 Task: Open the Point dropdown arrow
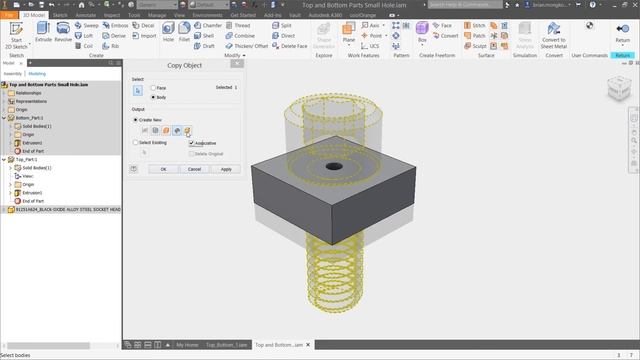coord(386,36)
